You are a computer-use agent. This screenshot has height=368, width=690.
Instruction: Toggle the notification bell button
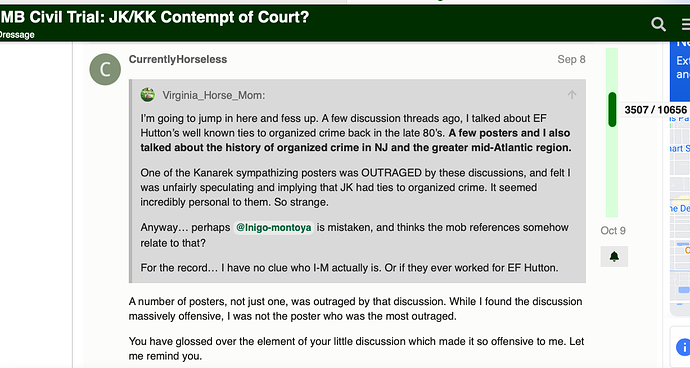pos(614,257)
